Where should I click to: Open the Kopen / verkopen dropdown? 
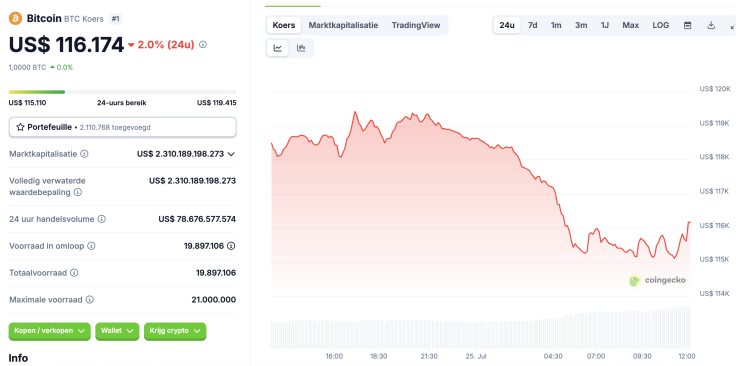(49, 331)
